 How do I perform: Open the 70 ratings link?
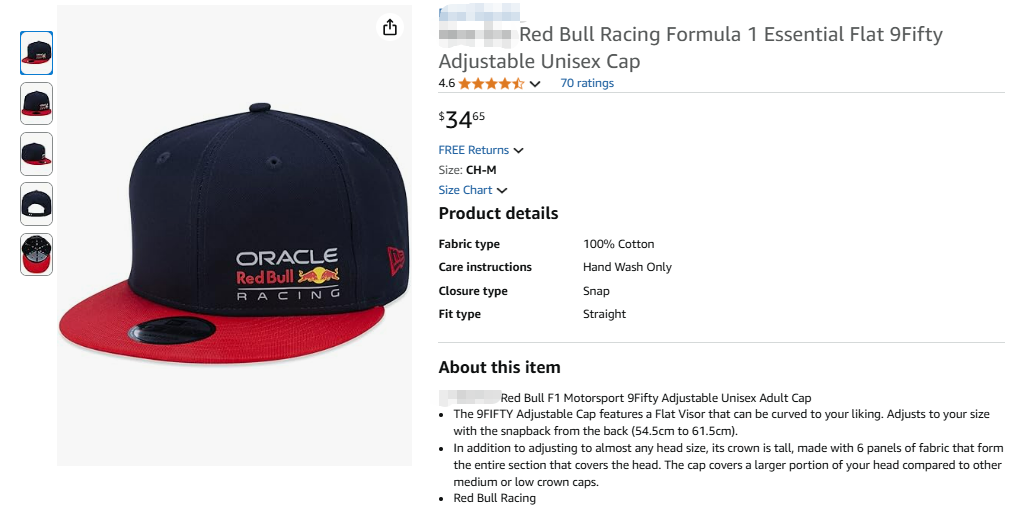[587, 83]
